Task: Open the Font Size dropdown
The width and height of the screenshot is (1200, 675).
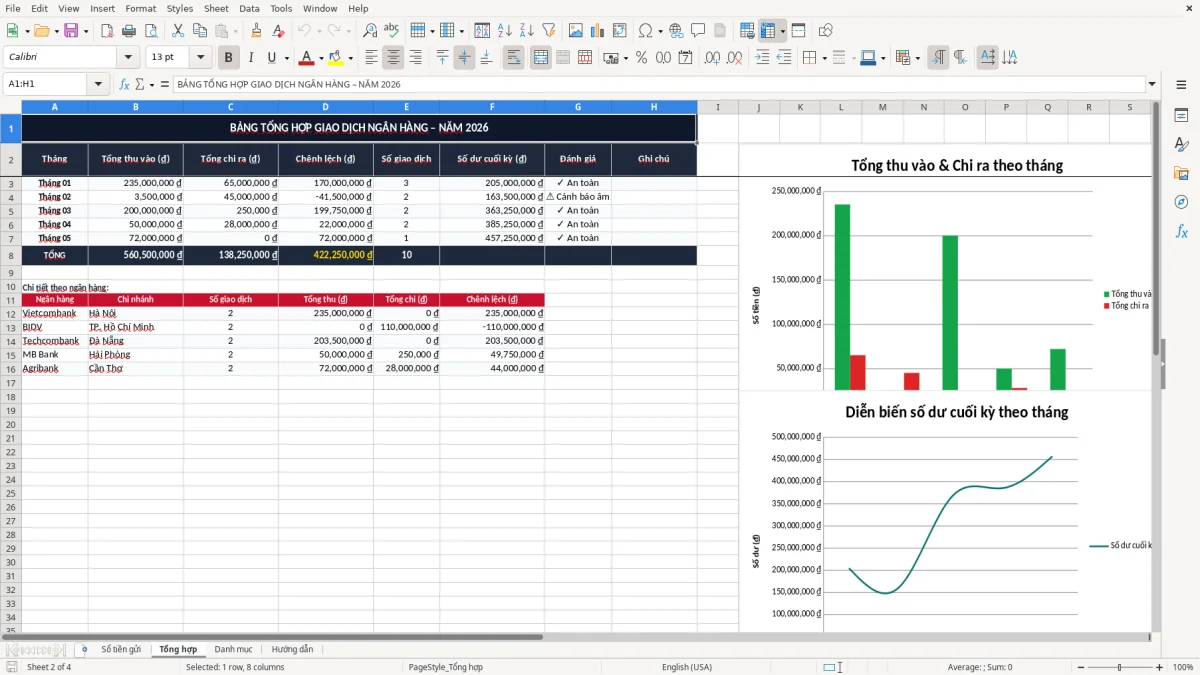Action: click(201, 58)
